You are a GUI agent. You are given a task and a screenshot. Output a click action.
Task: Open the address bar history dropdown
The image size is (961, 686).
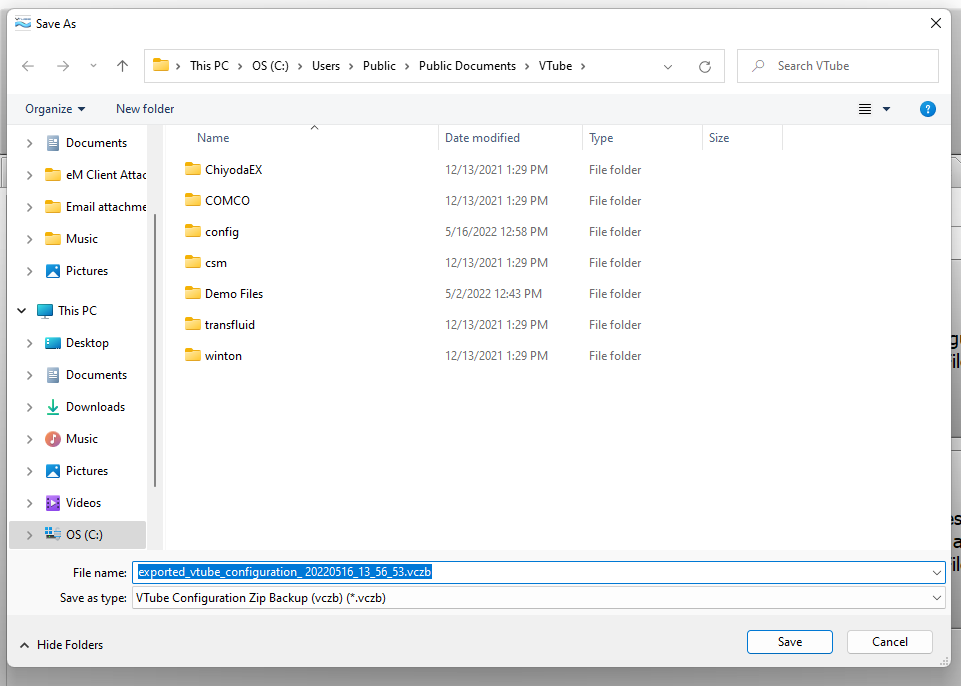tap(668, 66)
